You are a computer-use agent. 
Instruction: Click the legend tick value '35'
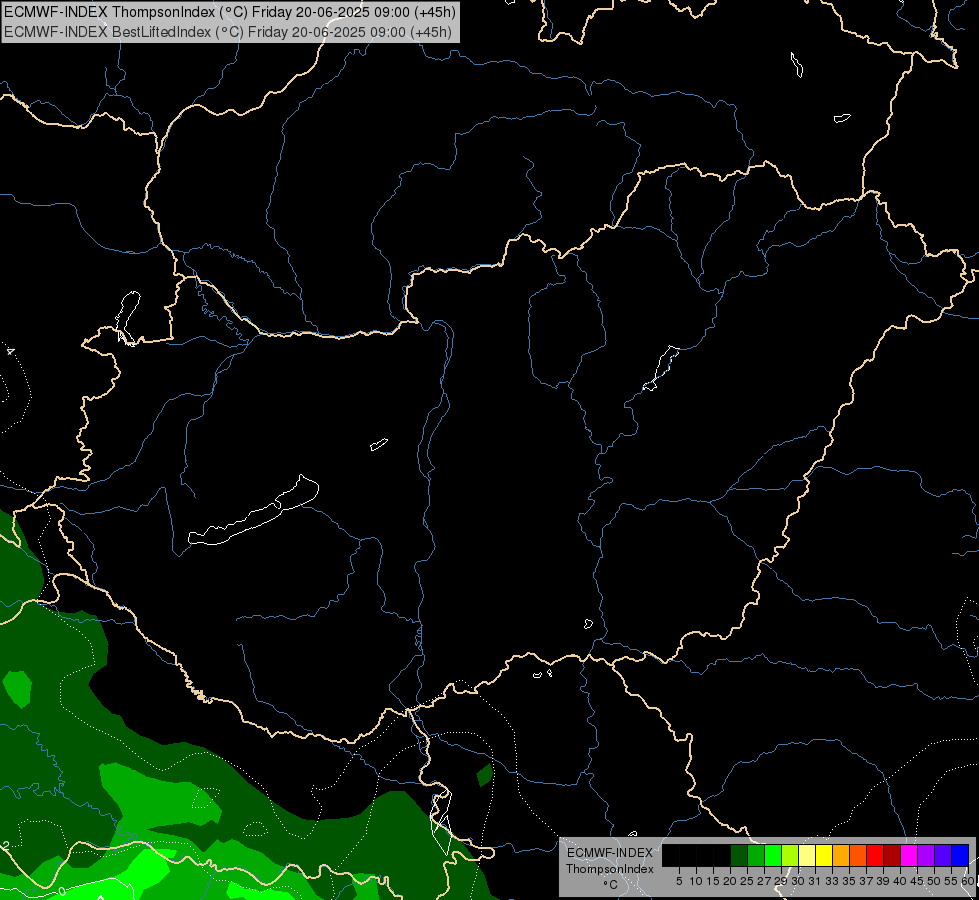pos(849,881)
